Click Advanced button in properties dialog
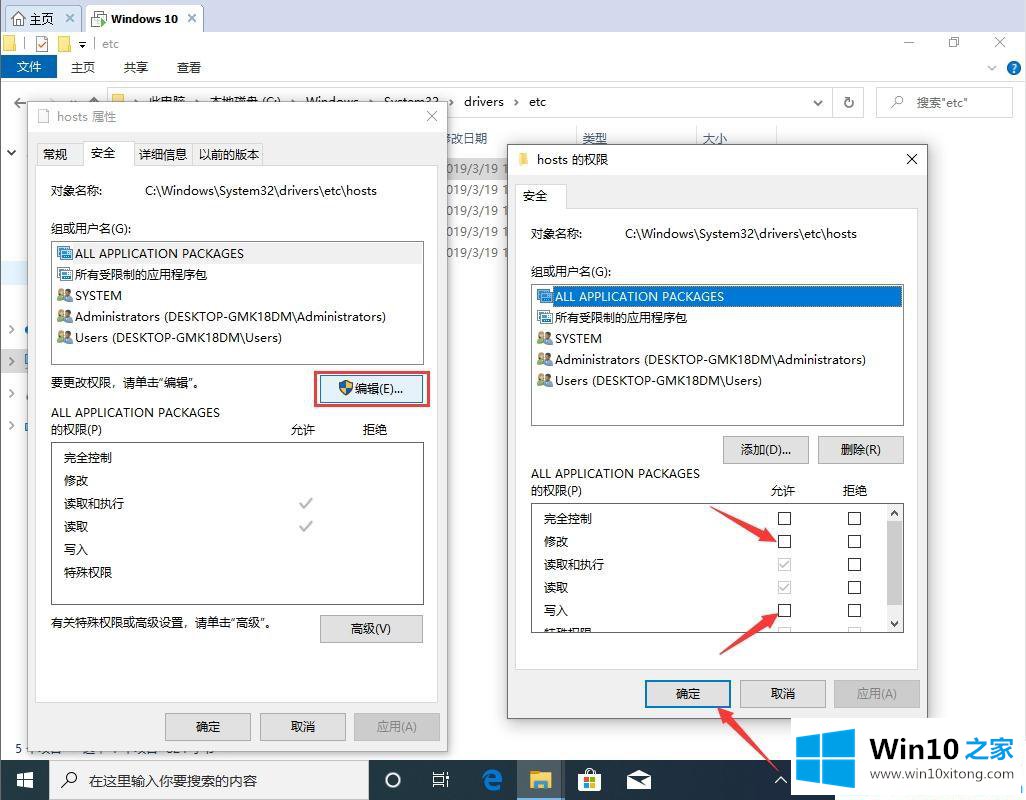The image size is (1026, 800). pos(371,629)
